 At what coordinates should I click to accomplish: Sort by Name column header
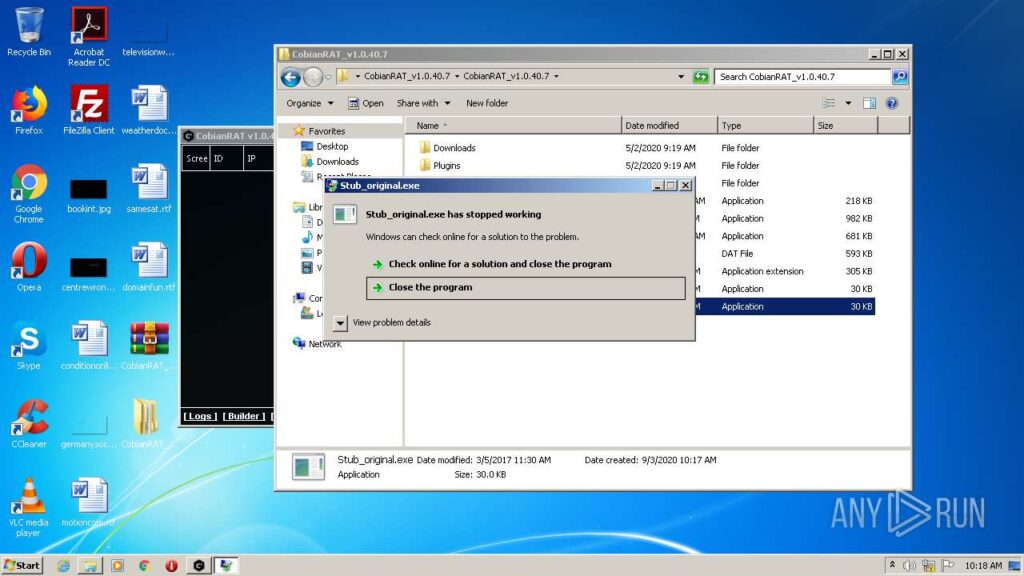(513, 125)
